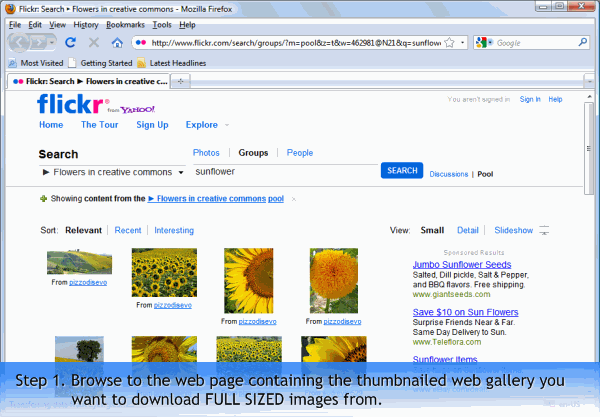The width and height of the screenshot is (600, 417).
Task: Switch search to People tab
Action: [300, 153]
